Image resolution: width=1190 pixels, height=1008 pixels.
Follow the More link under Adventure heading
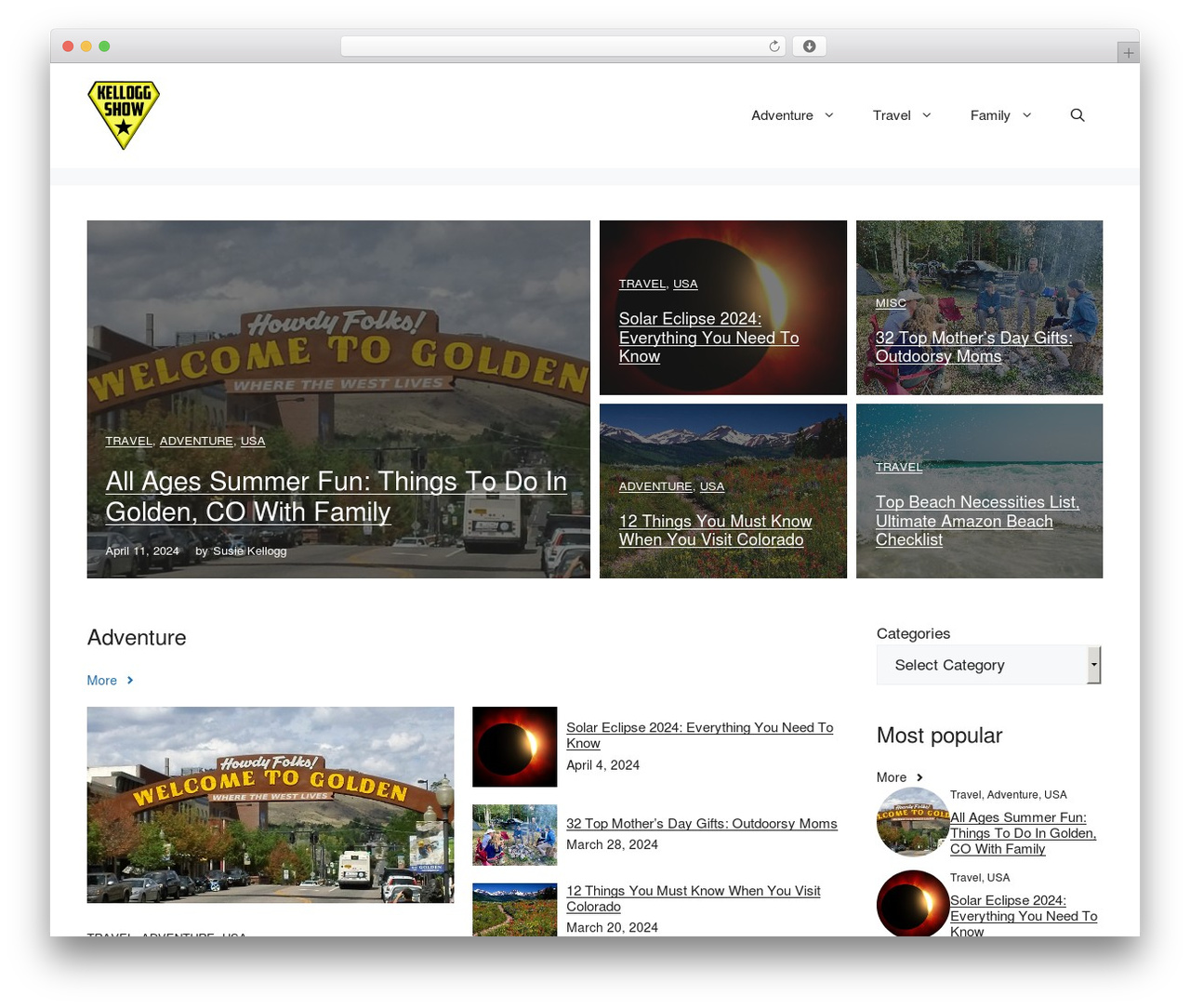110,681
